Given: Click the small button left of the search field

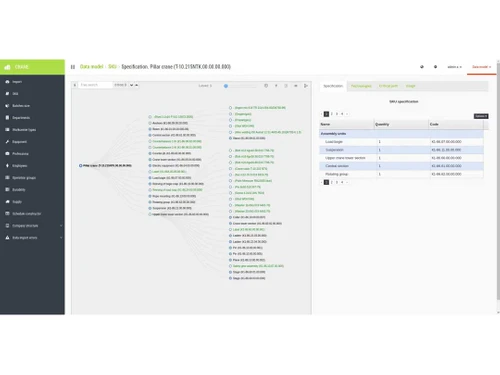Looking at the screenshot, I should pyautogui.click(x=75, y=85).
